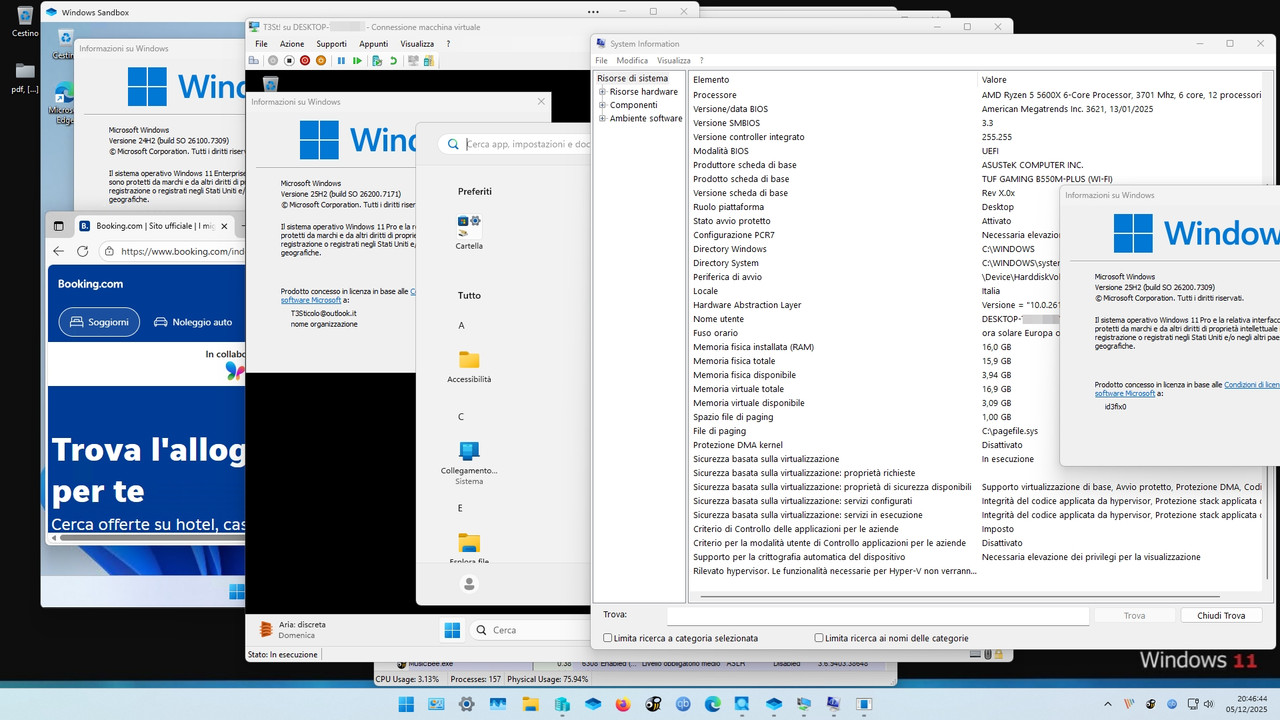Image resolution: width=1280 pixels, height=720 pixels.
Task: Click the Turn Off stop icon in VM toolbar
Action: click(289, 61)
